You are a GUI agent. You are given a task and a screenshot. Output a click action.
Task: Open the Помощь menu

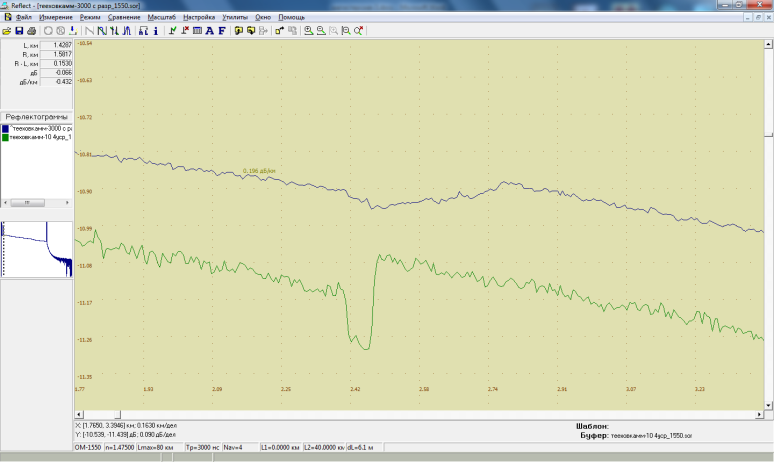pyautogui.click(x=291, y=17)
